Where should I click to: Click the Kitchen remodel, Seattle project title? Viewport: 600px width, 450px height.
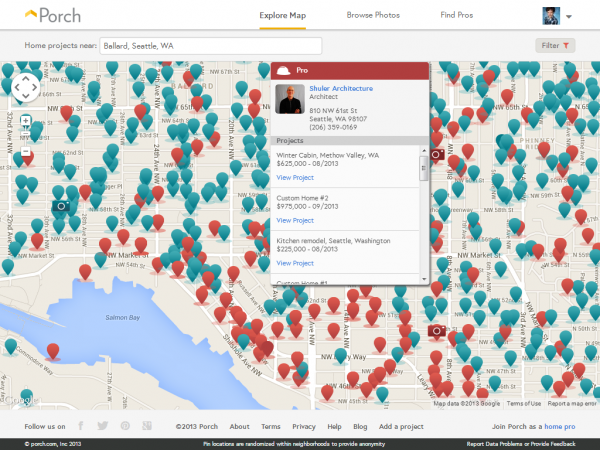coord(333,241)
